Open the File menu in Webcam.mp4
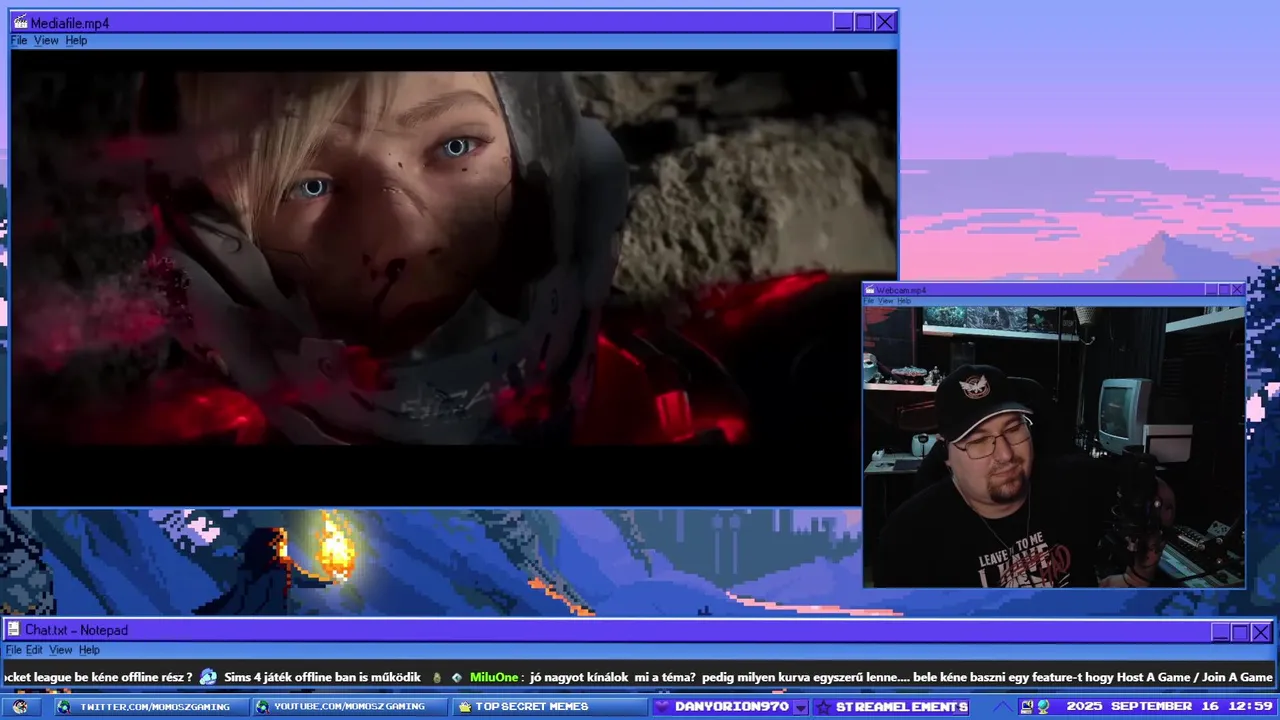Screen dimensions: 1280x720 [x=869, y=301]
